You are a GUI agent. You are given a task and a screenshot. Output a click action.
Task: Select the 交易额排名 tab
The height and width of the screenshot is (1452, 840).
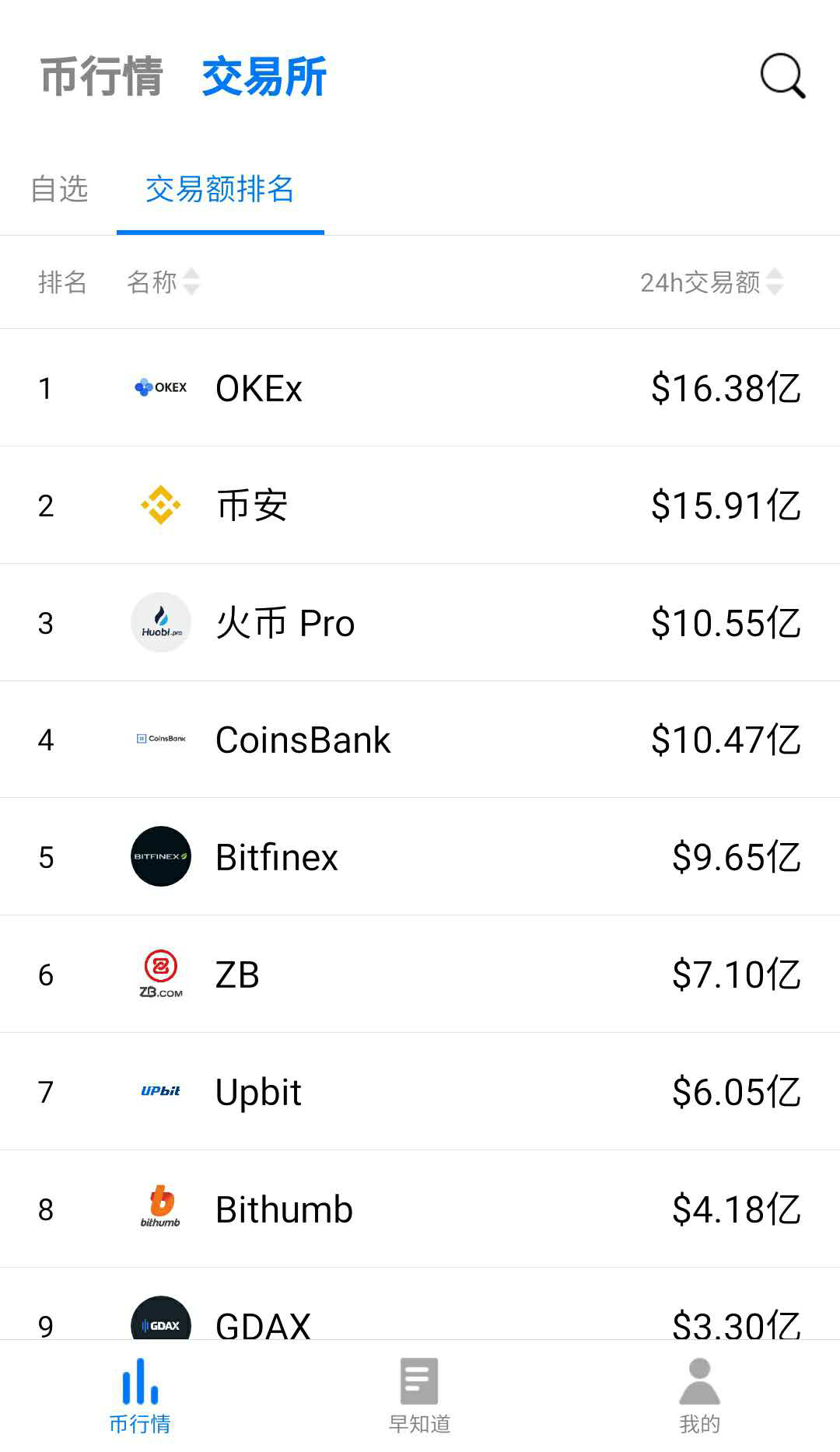point(220,189)
